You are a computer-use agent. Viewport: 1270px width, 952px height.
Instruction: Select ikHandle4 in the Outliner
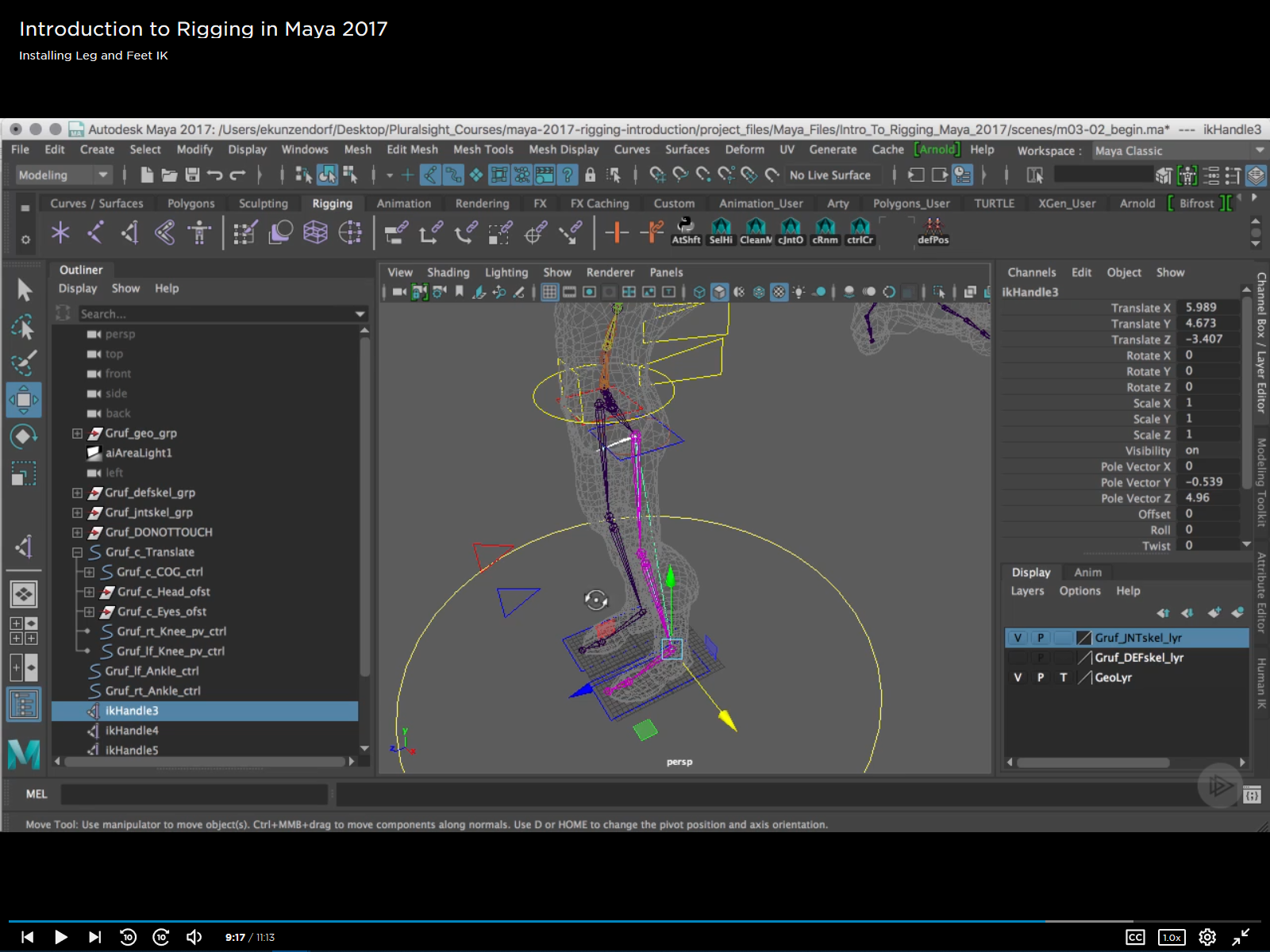coord(132,731)
